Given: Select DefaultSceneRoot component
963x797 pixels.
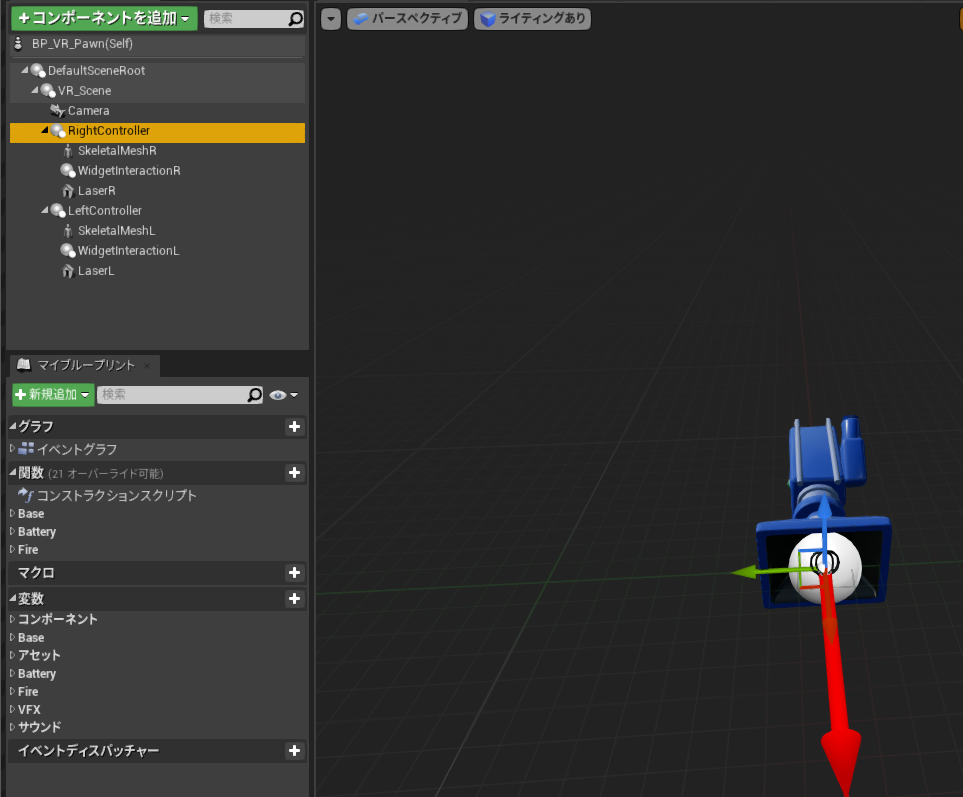Looking at the screenshot, I should 96,71.
